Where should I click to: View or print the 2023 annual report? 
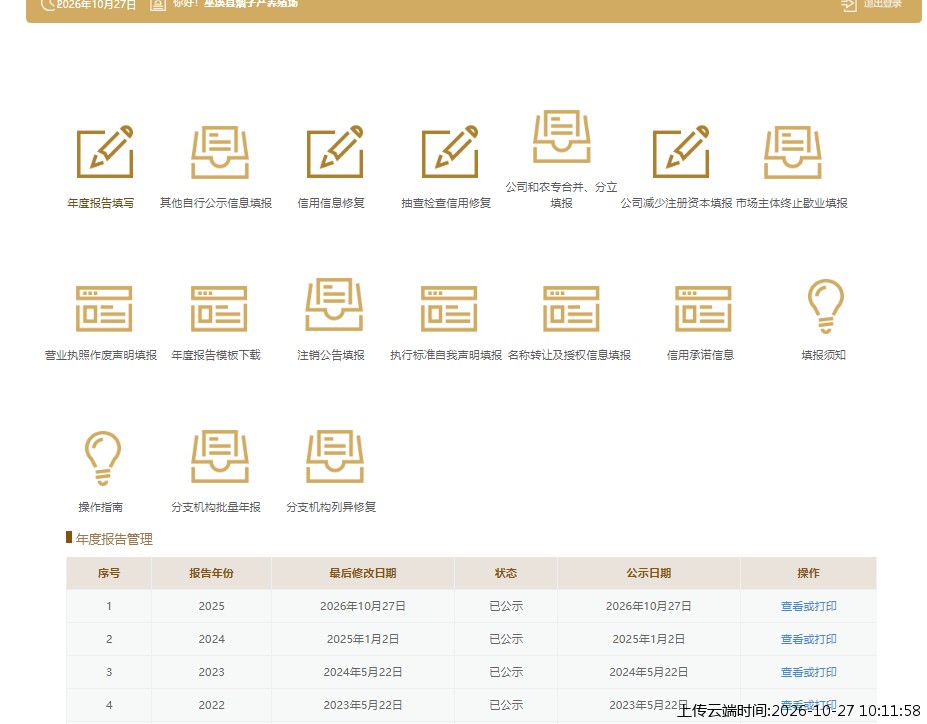coord(808,672)
